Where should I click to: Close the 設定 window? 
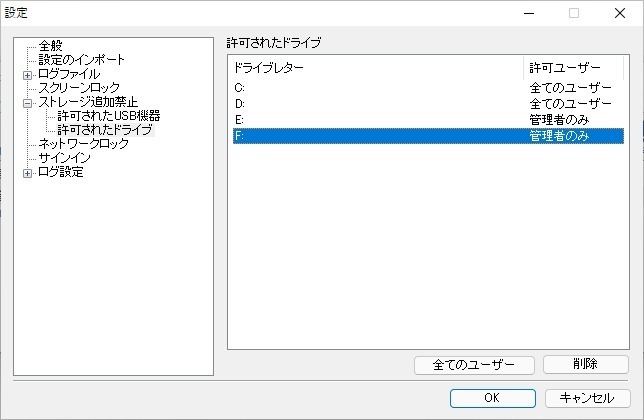(x=620, y=13)
